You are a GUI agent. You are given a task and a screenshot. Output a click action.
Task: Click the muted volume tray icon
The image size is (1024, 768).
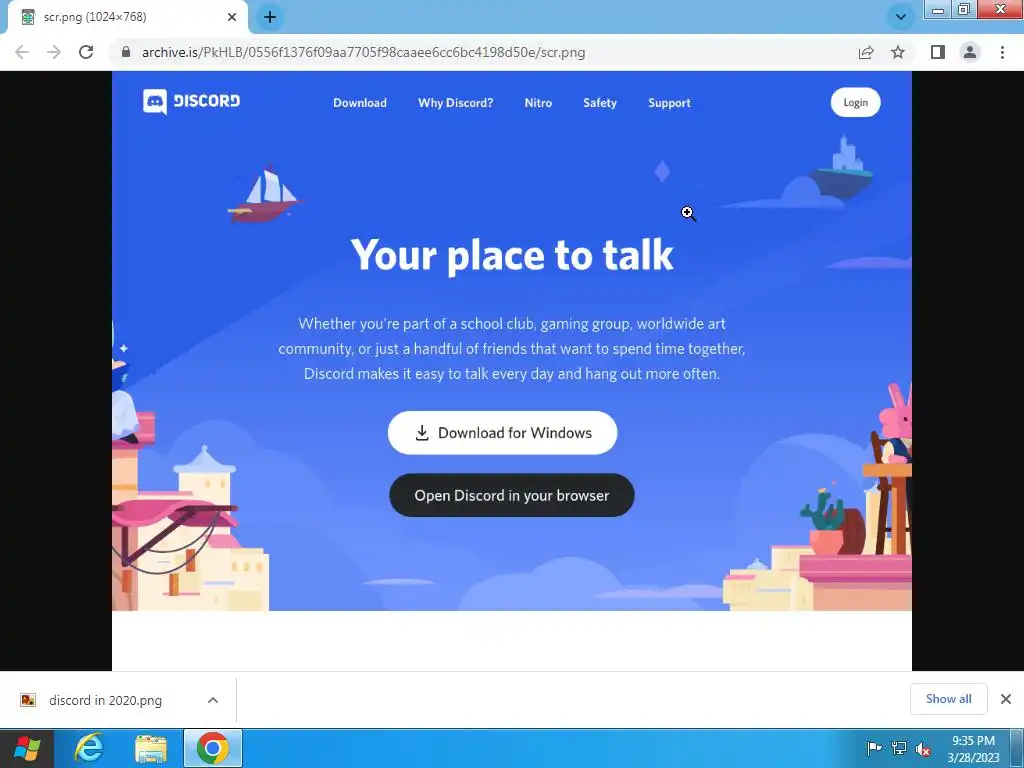923,749
